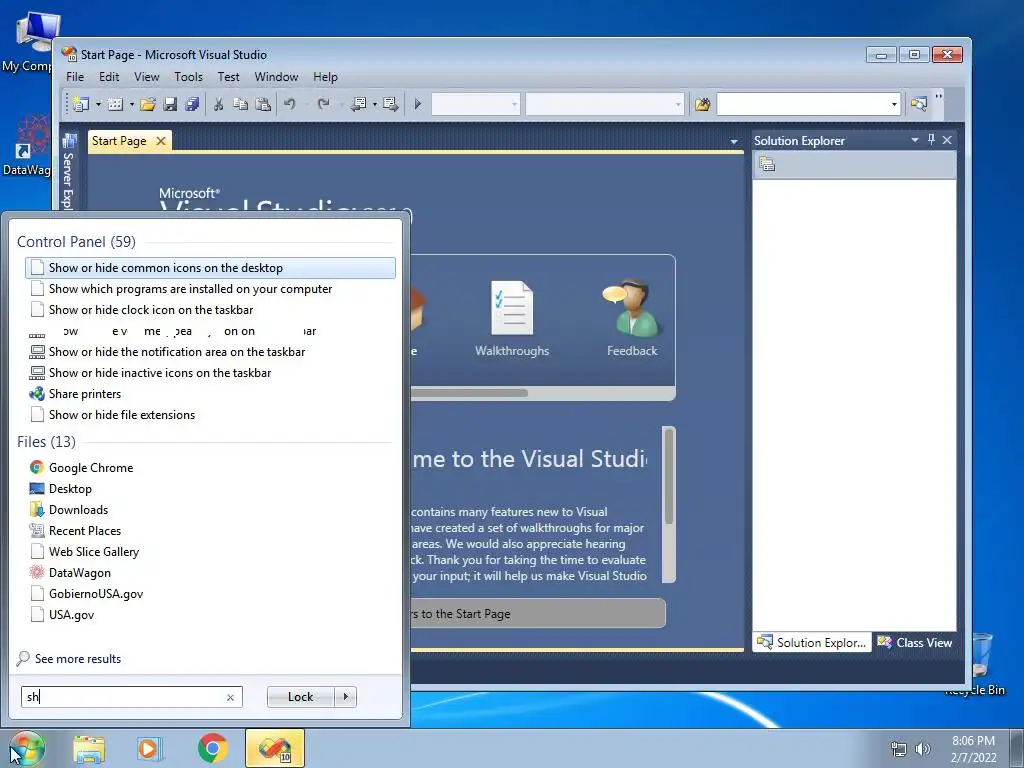Click the Copy toolbar icon

[x=240, y=104]
